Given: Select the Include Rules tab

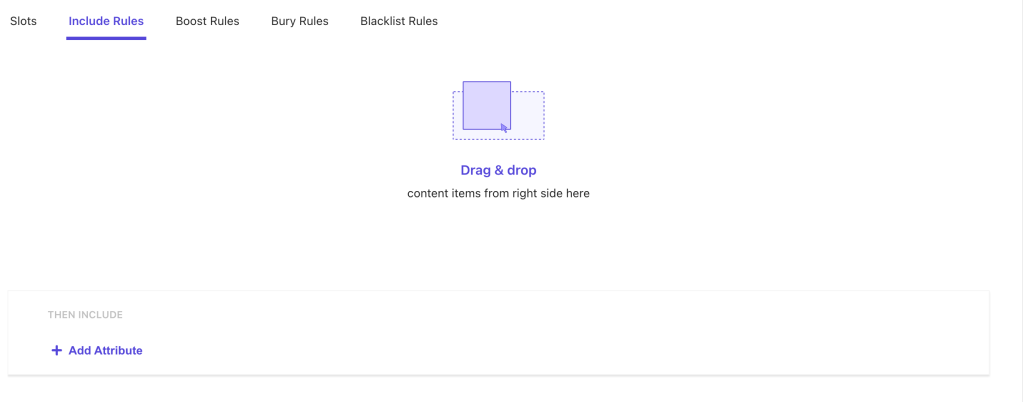Looking at the screenshot, I should click(106, 21).
